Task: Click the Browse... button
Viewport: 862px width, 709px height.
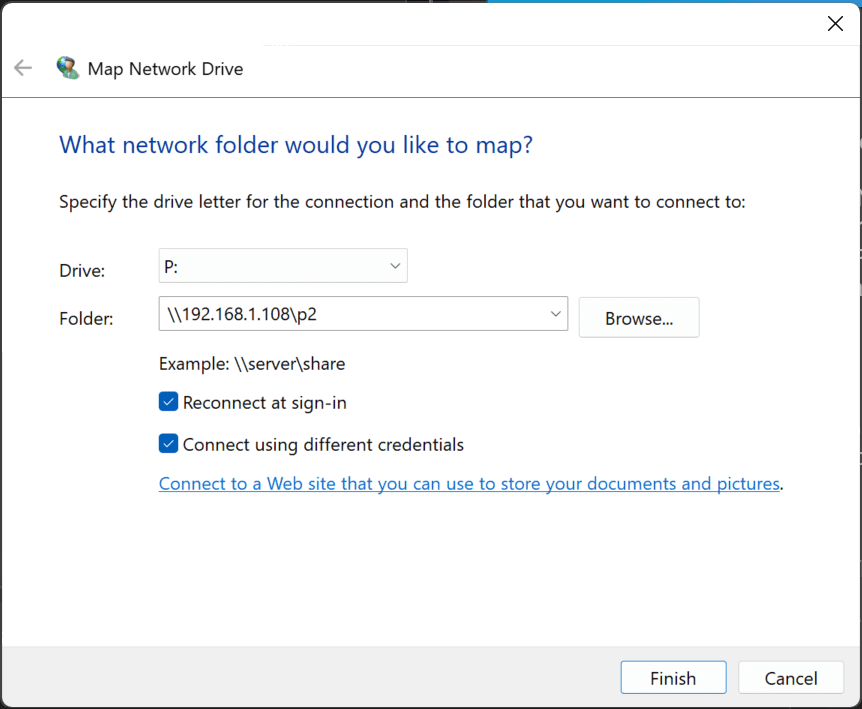Action: tap(639, 318)
